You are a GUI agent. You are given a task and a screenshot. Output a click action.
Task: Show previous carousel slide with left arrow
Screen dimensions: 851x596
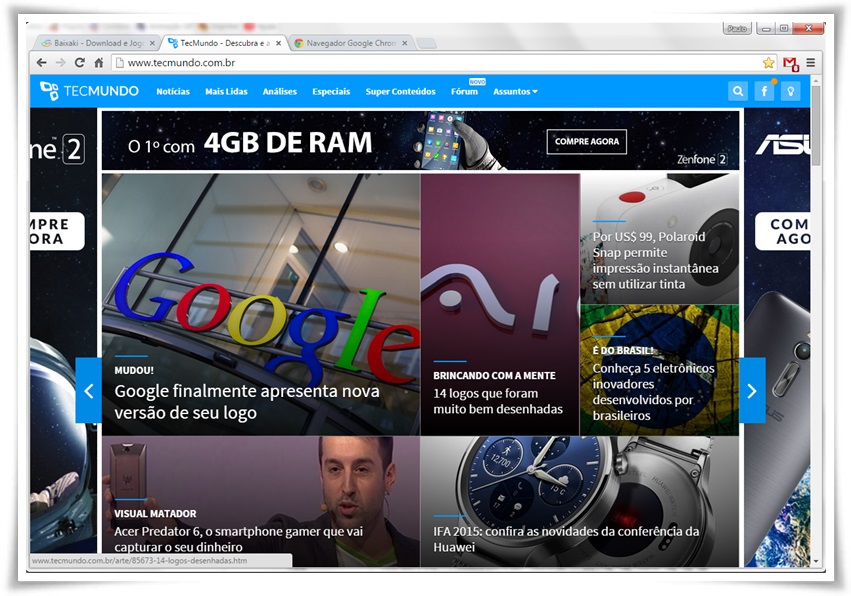88,390
